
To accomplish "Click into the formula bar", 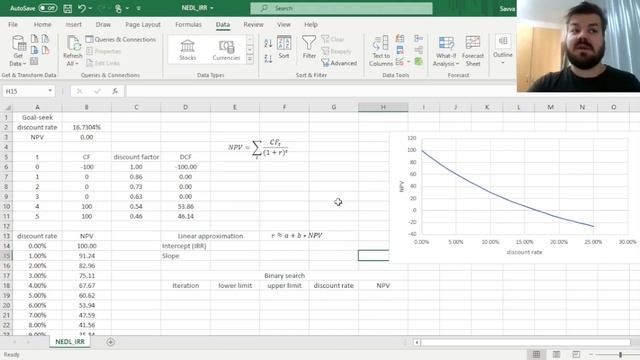I will tap(320, 91).
